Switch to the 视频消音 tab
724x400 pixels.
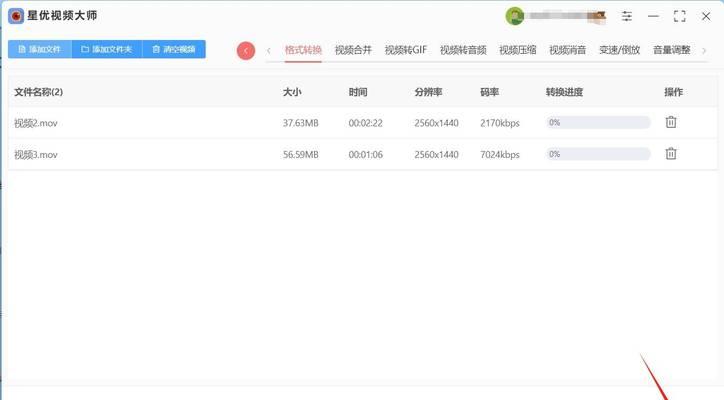[x=567, y=50]
